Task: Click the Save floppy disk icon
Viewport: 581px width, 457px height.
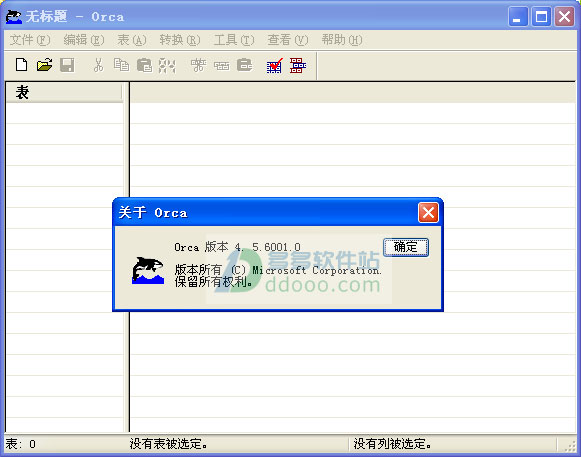Action: pos(67,65)
